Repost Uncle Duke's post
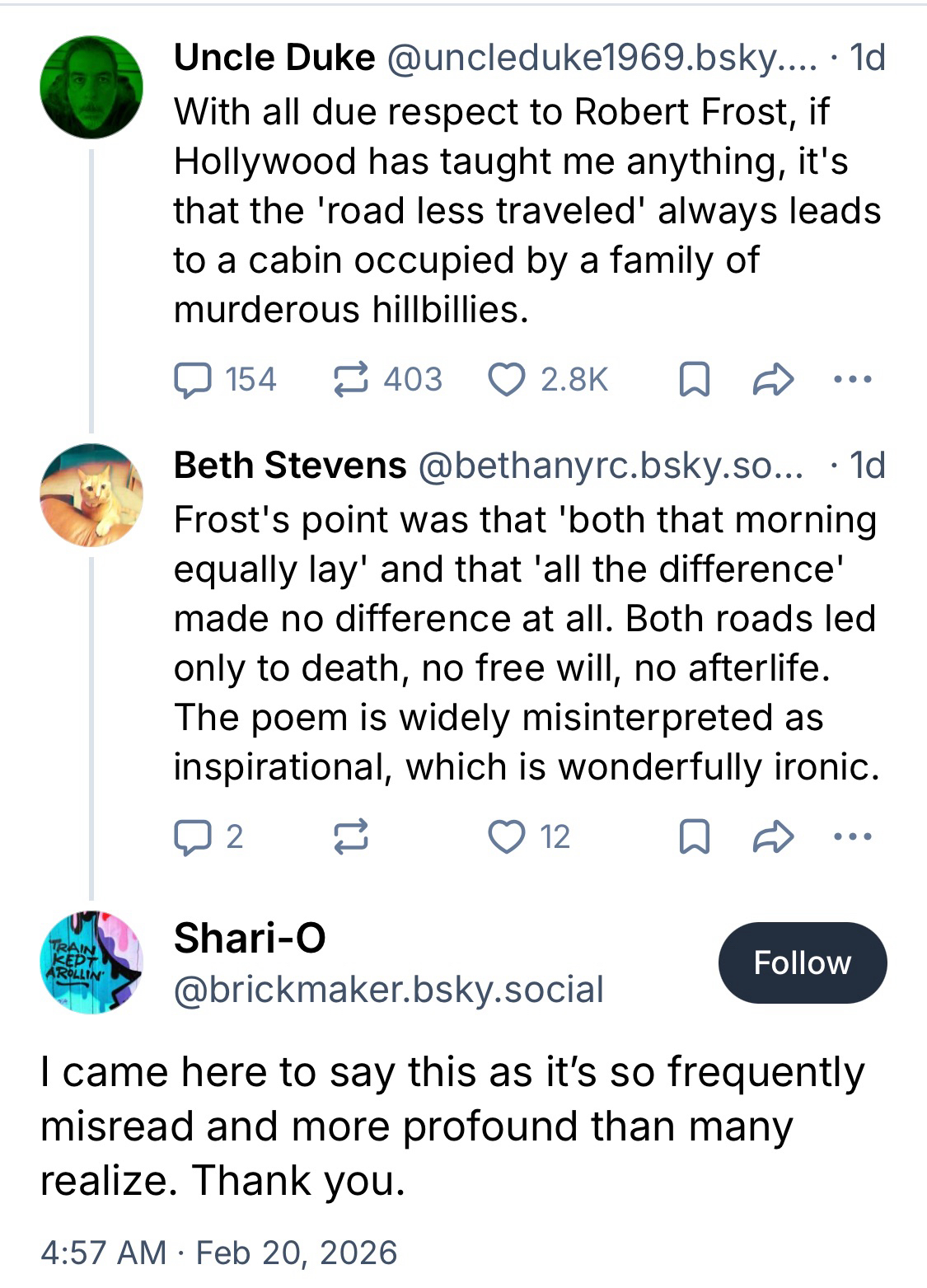The width and height of the screenshot is (927, 1288). point(351,380)
